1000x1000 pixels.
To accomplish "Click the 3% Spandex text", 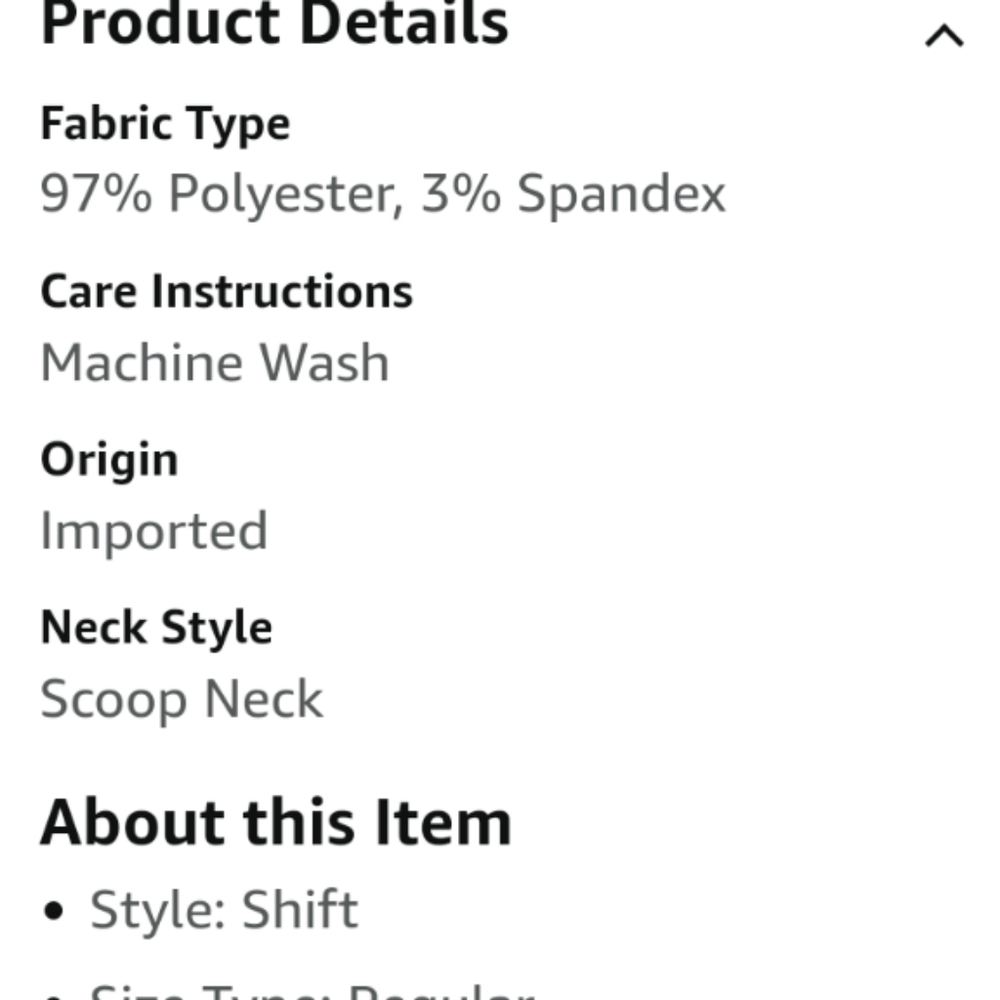I will (x=573, y=193).
